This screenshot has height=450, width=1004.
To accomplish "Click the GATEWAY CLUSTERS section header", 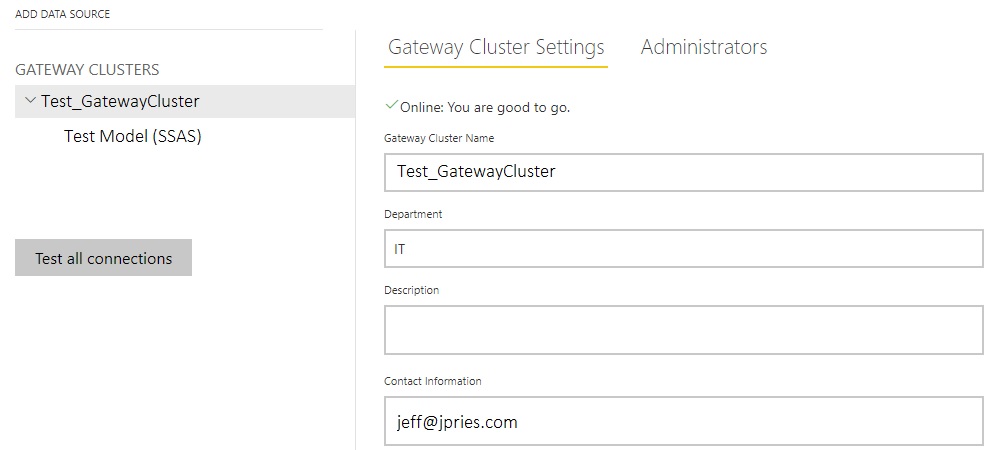I will (87, 70).
